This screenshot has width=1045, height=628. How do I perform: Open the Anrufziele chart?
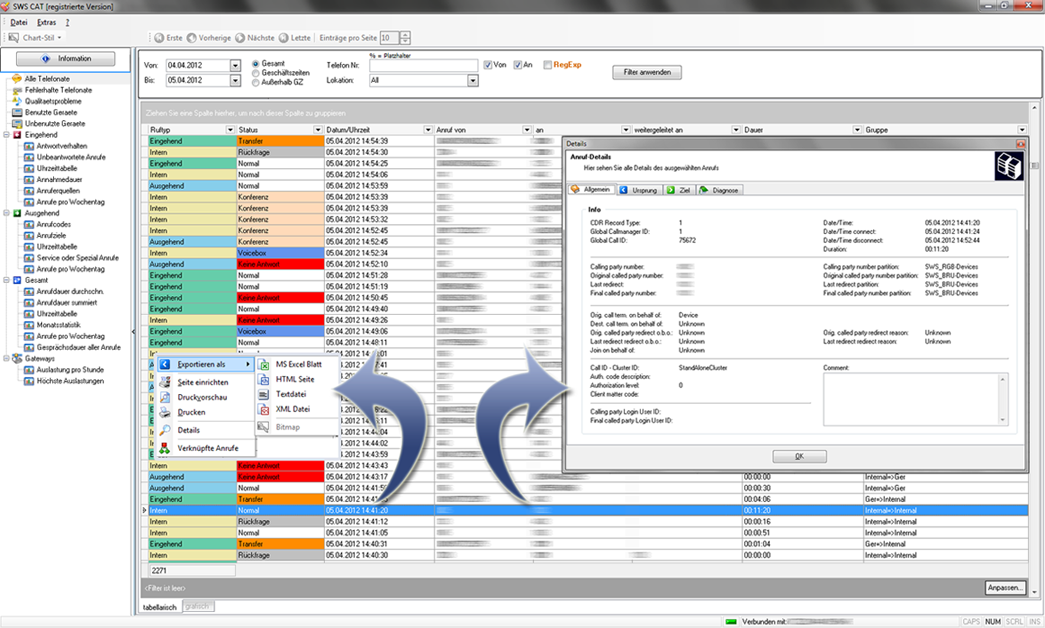point(51,235)
